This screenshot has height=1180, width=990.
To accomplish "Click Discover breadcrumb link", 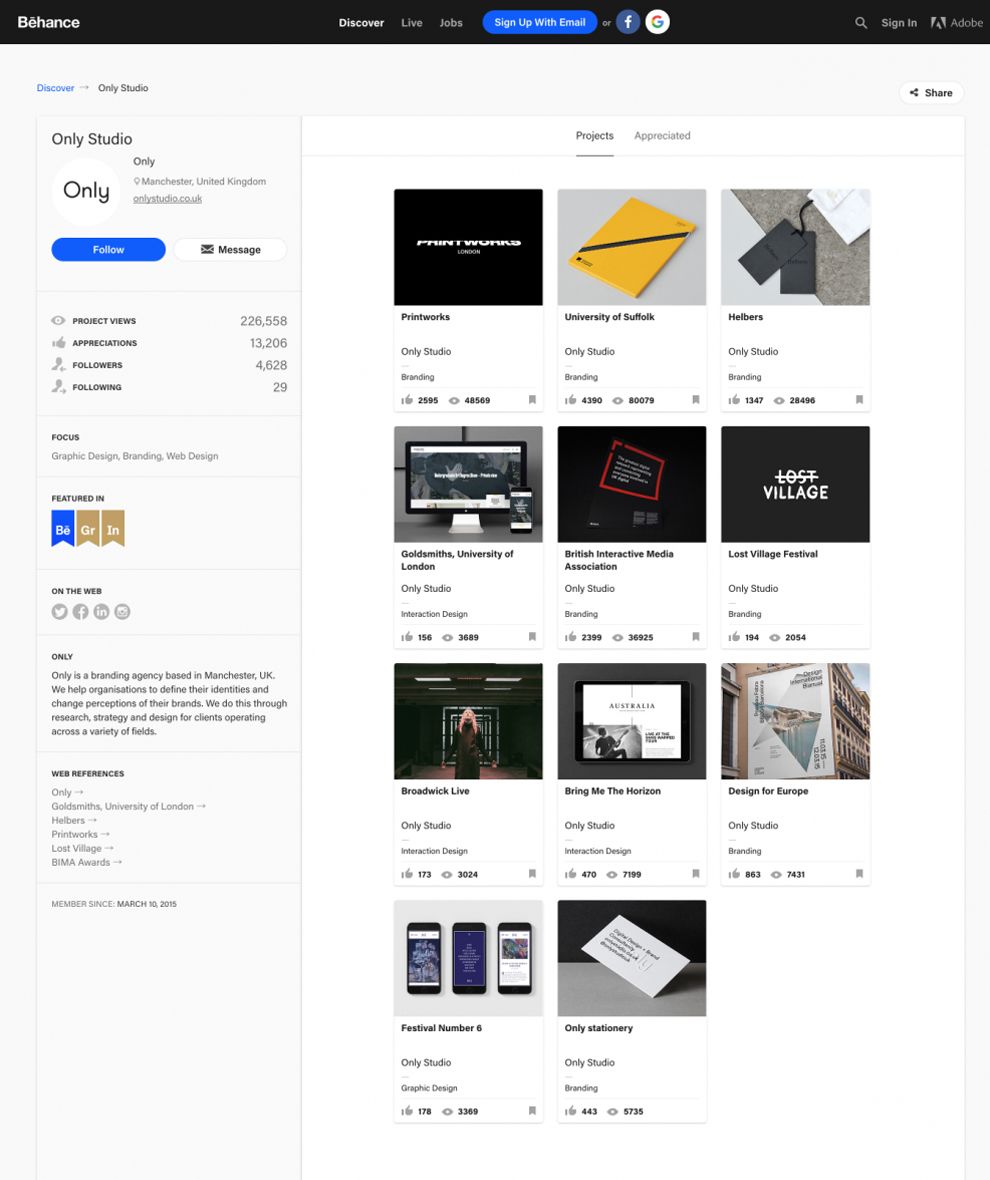I will 56,88.
